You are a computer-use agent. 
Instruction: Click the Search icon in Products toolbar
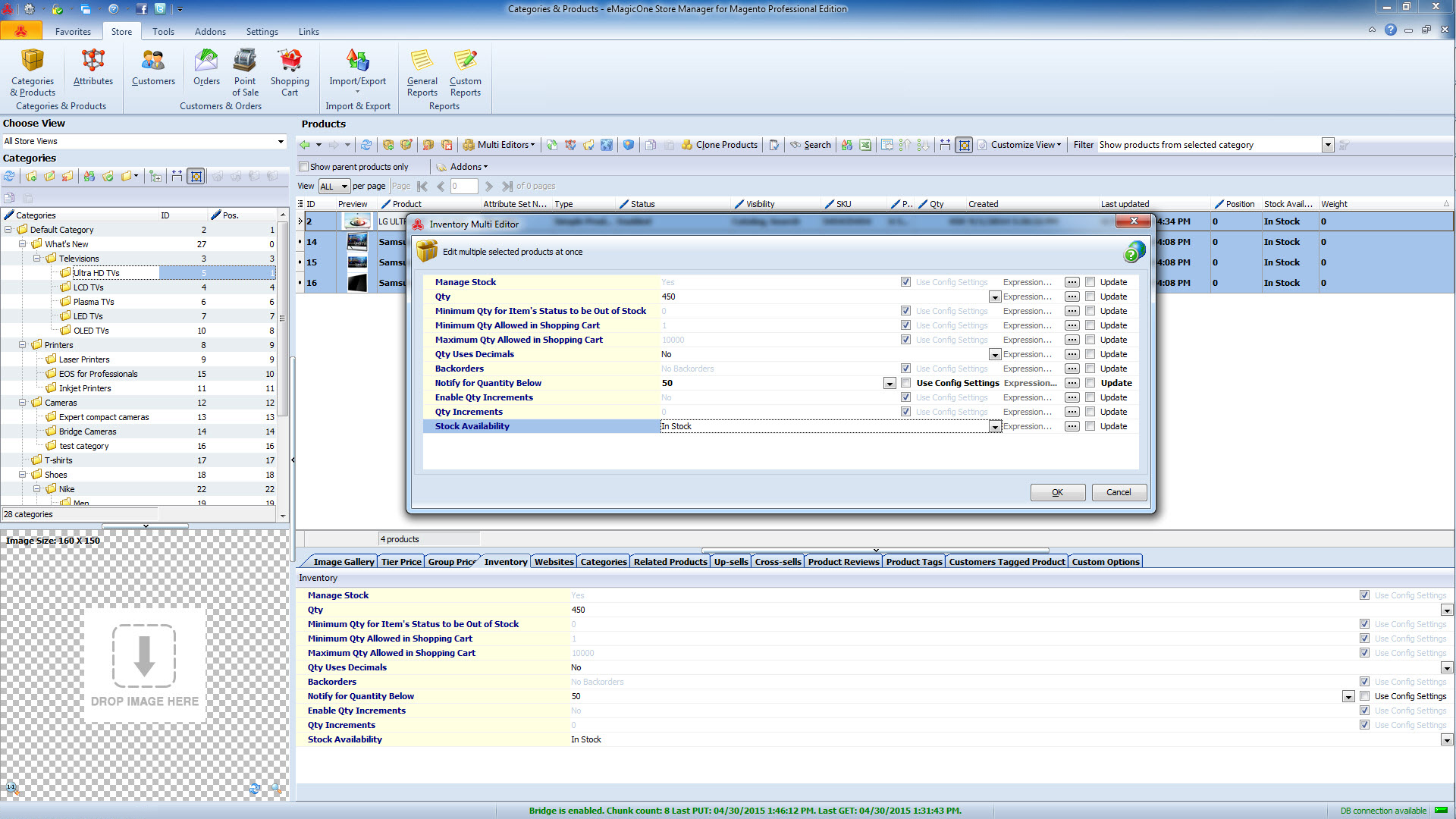(x=810, y=145)
